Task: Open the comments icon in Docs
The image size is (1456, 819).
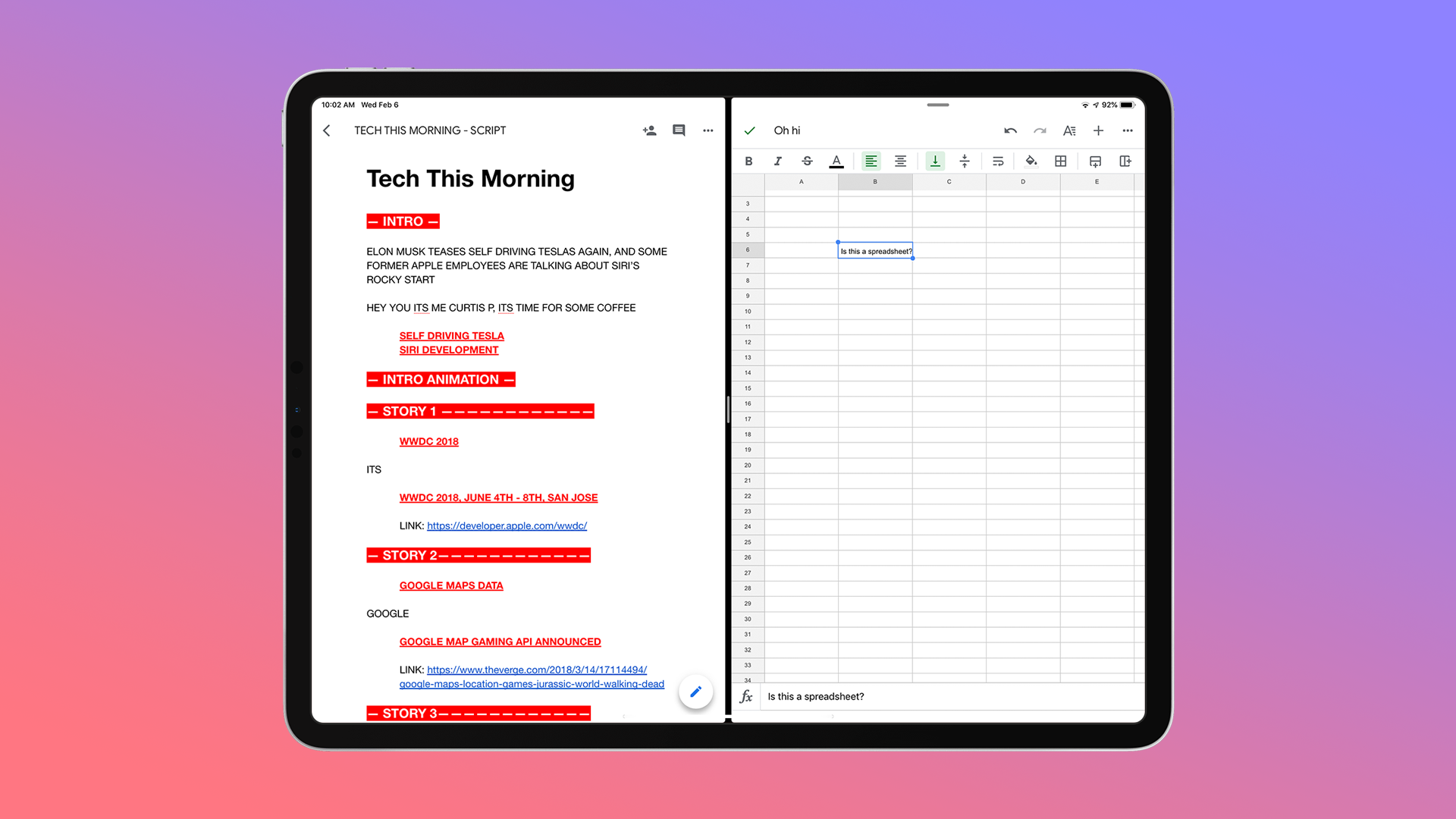Action: pos(679,130)
